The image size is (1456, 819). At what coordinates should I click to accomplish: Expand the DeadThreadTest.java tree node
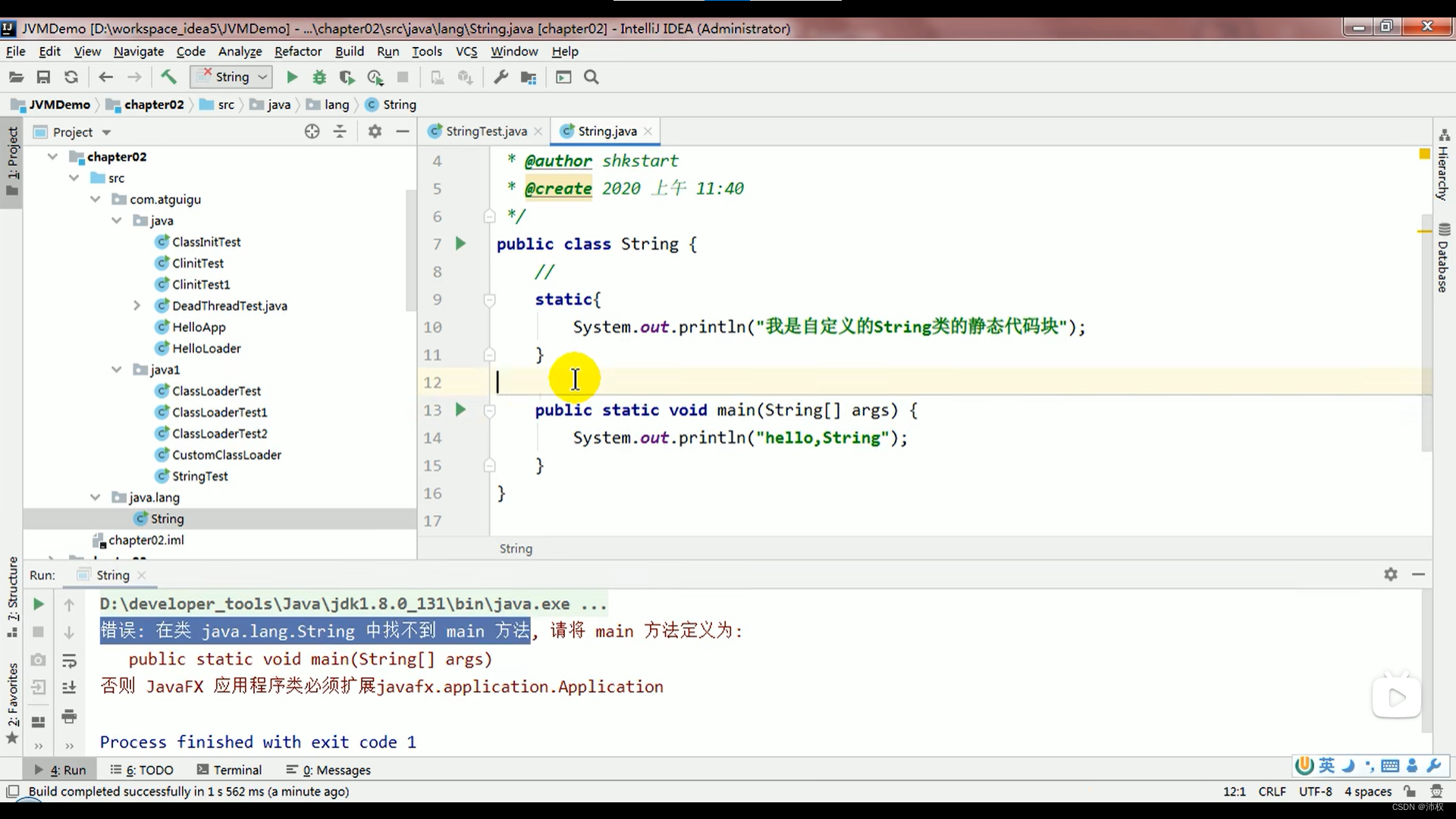pos(137,306)
